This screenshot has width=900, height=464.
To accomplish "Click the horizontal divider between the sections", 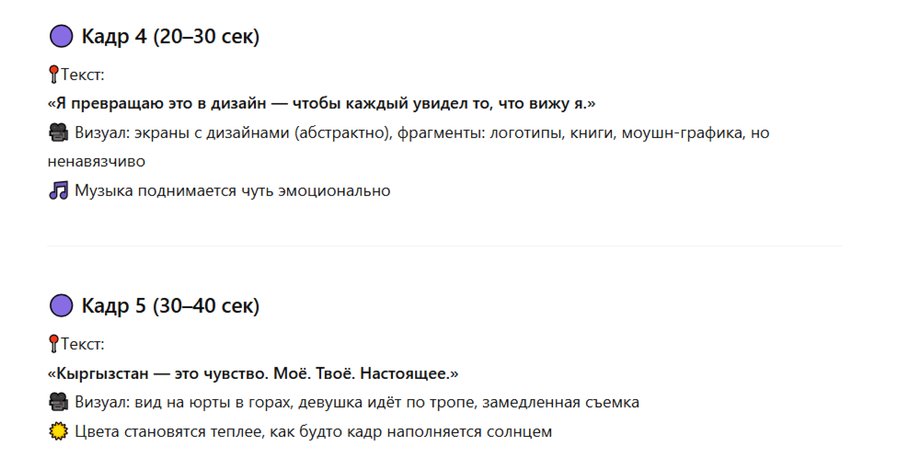I will pyautogui.click(x=445, y=246).
